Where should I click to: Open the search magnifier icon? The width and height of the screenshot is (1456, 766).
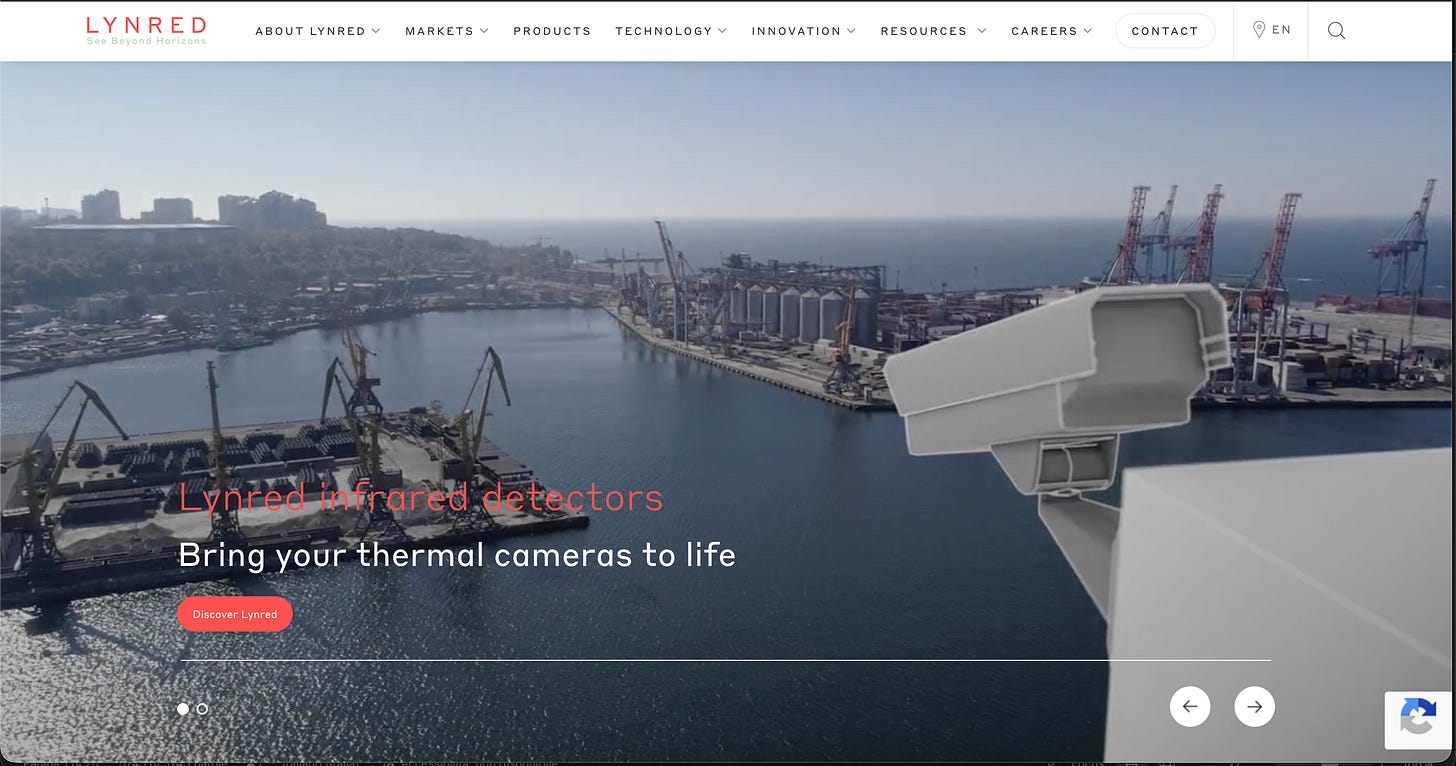pos(1336,30)
